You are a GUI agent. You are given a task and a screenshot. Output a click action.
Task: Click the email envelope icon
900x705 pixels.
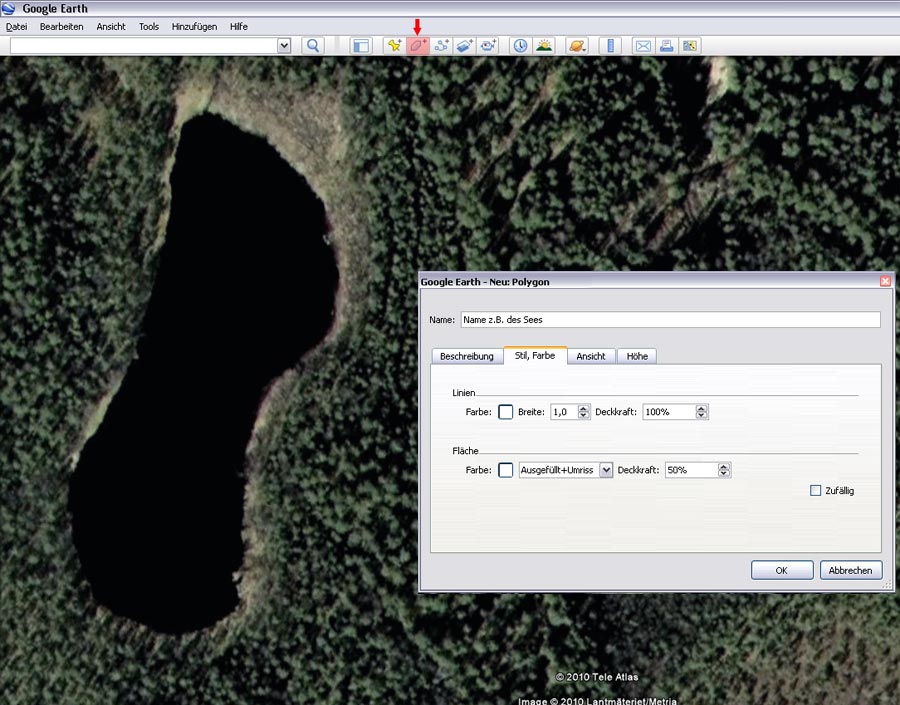pos(642,45)
